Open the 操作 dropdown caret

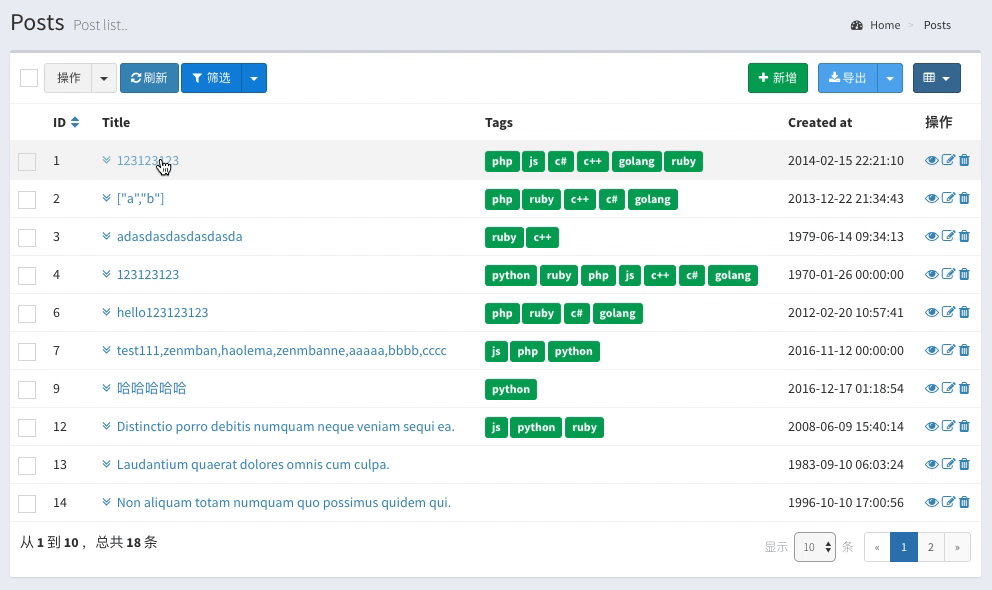click(104, 78)
